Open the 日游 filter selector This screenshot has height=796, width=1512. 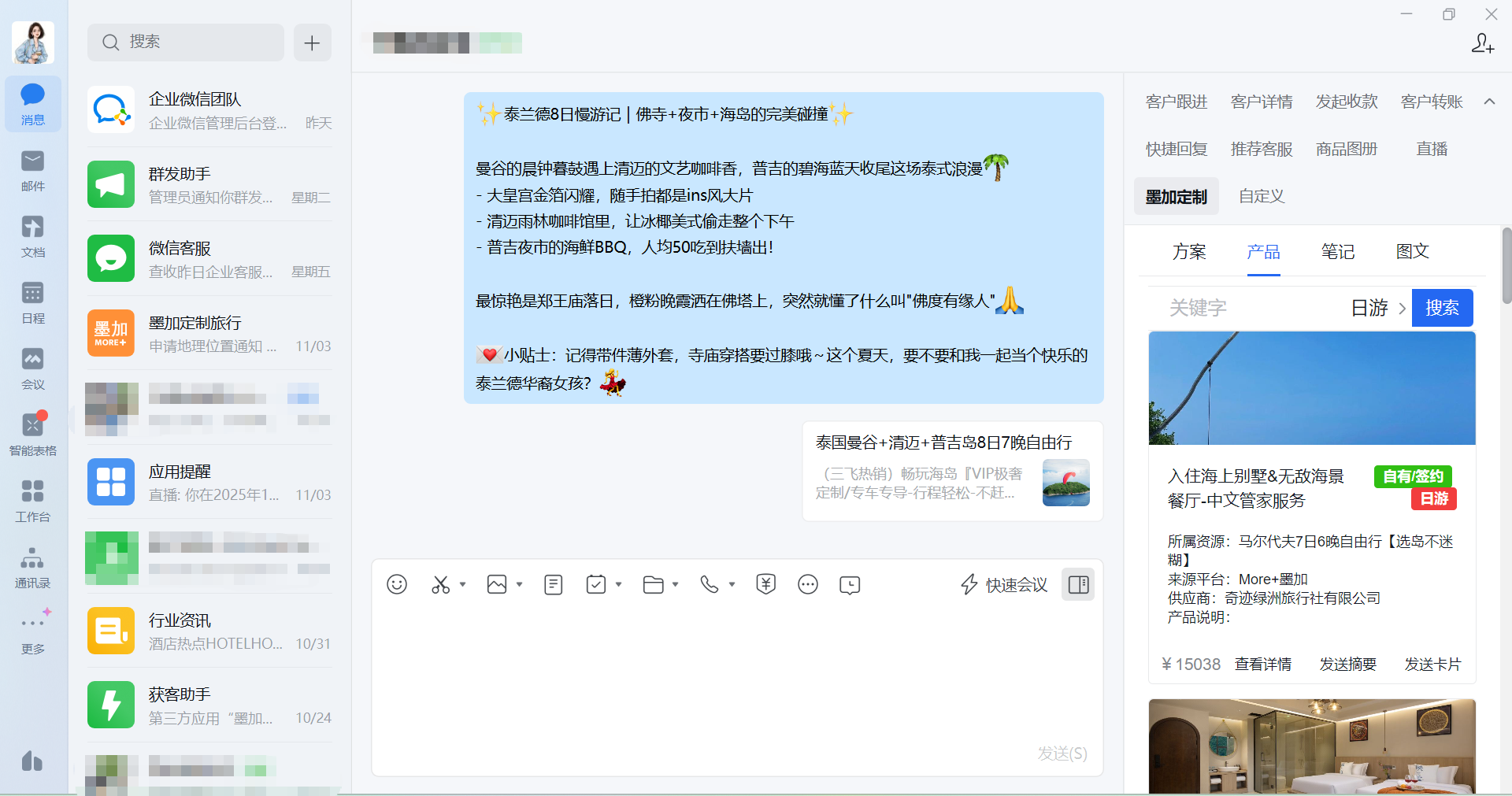(1378, 308)
